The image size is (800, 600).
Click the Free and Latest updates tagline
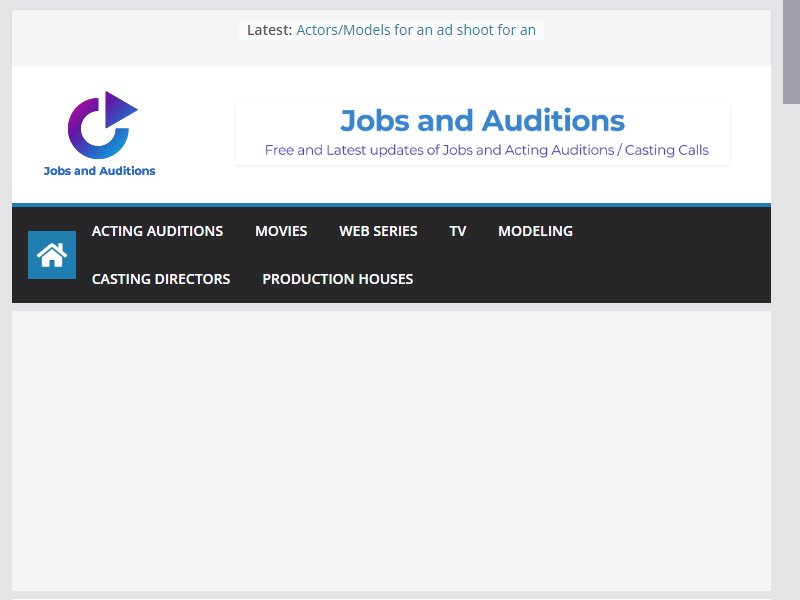[487, 150]
